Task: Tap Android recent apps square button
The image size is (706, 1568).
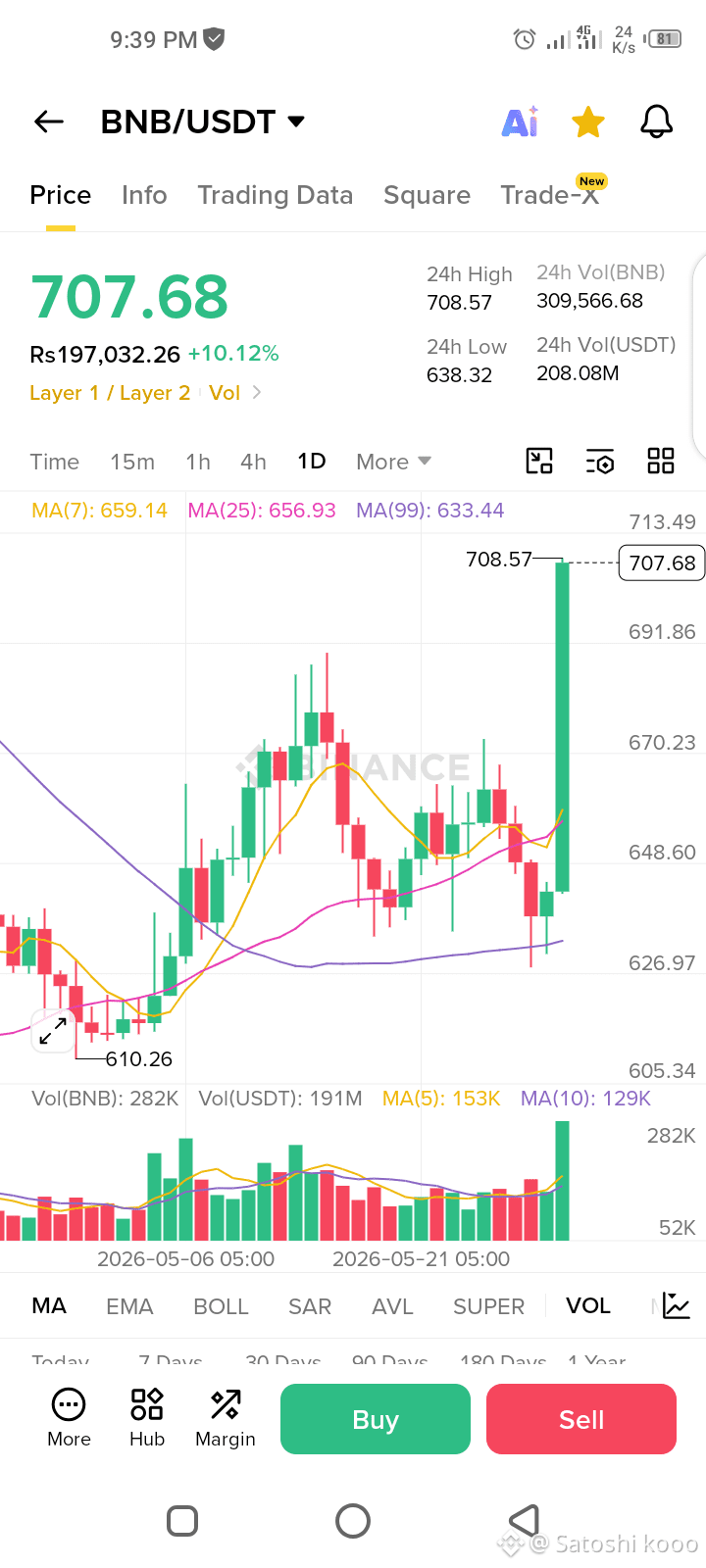Action: click(x=182, y=1521)
